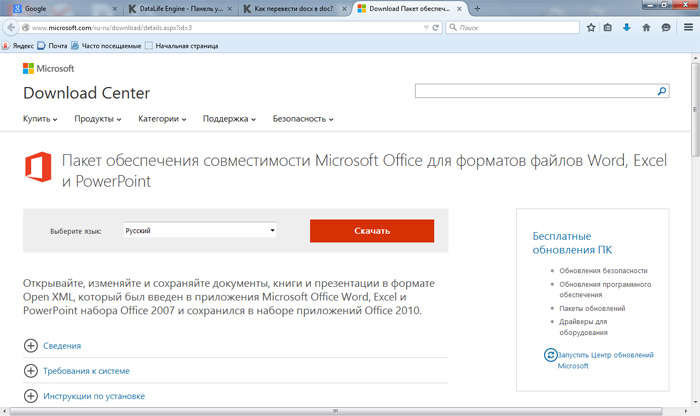The width and height of the screenshot is (700, 416).
Task: Open Драйверы для оборудования link
Action: [x=583, y=327]
